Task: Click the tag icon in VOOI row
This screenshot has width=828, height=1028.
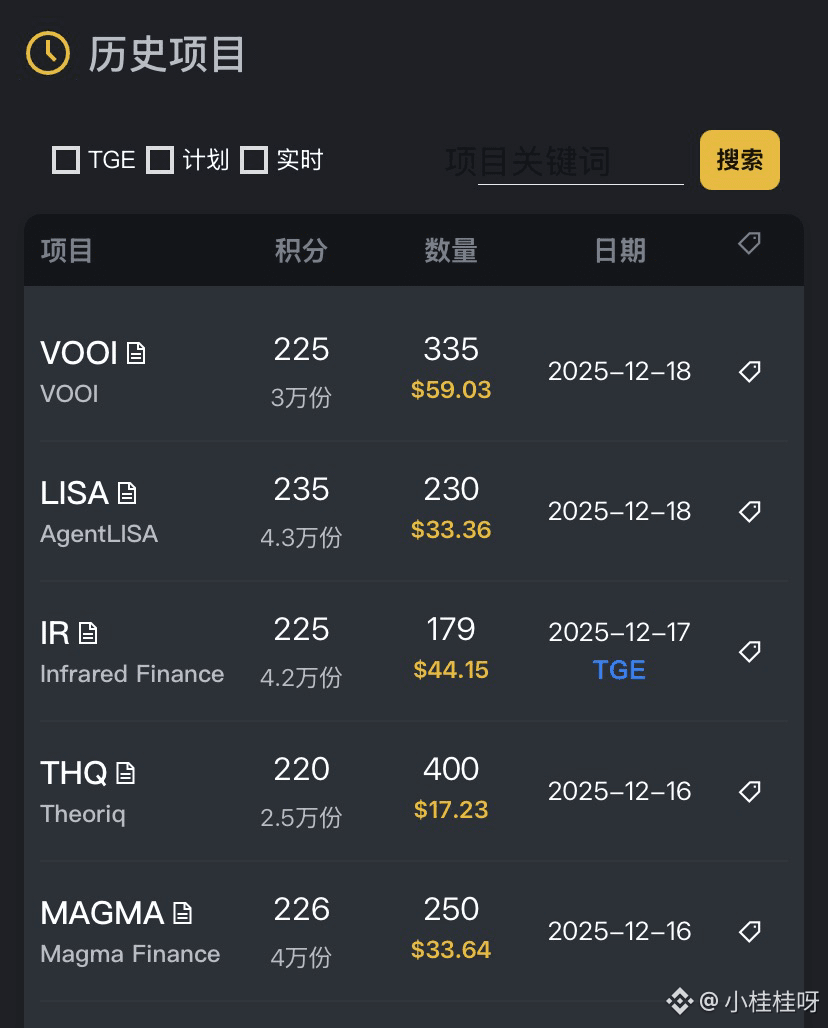Action: (x=749, y=372)
